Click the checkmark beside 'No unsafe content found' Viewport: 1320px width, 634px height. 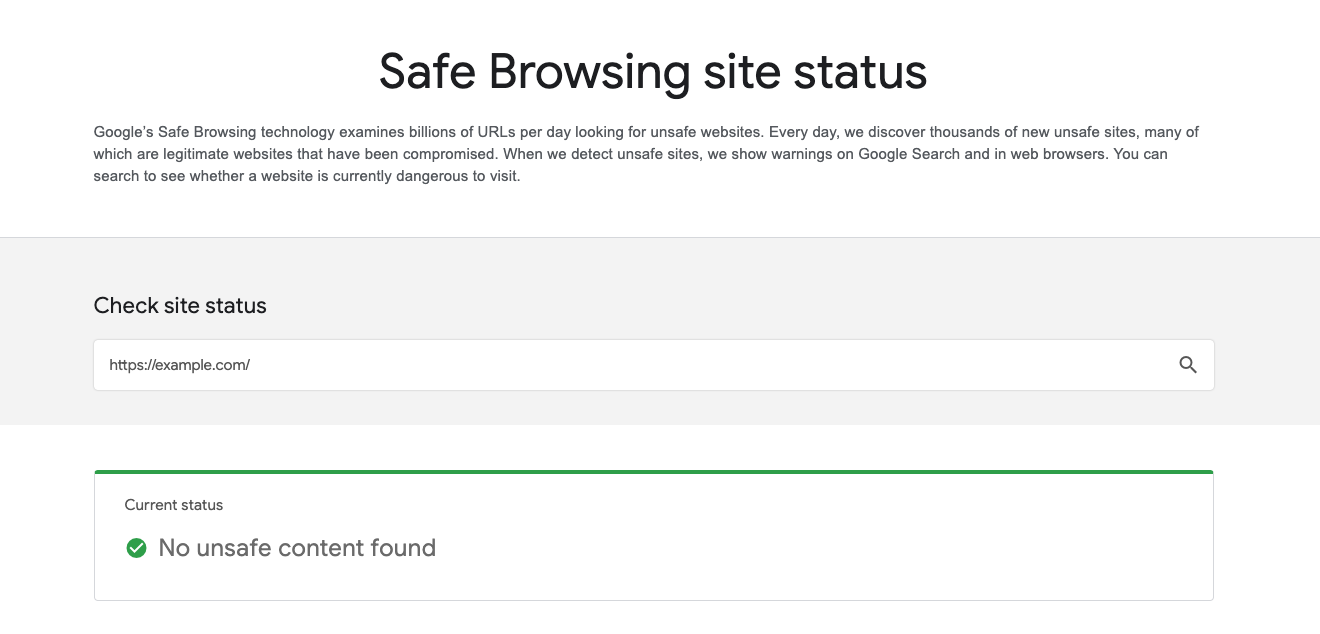136,548
